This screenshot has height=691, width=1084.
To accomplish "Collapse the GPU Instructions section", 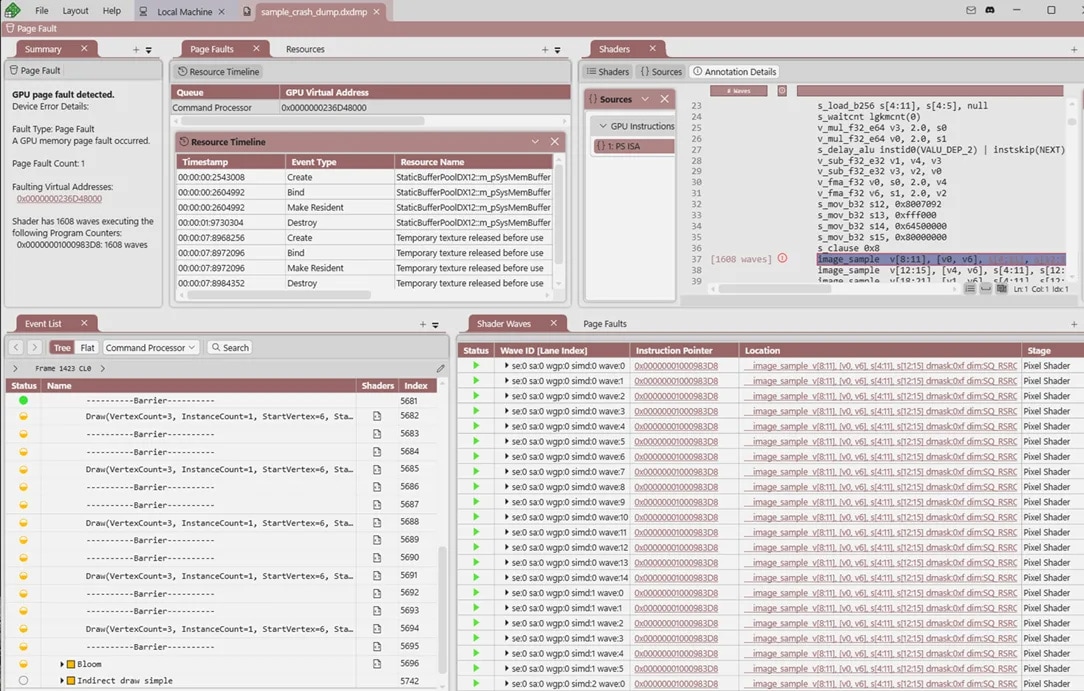I will click(x=603, y=125).
